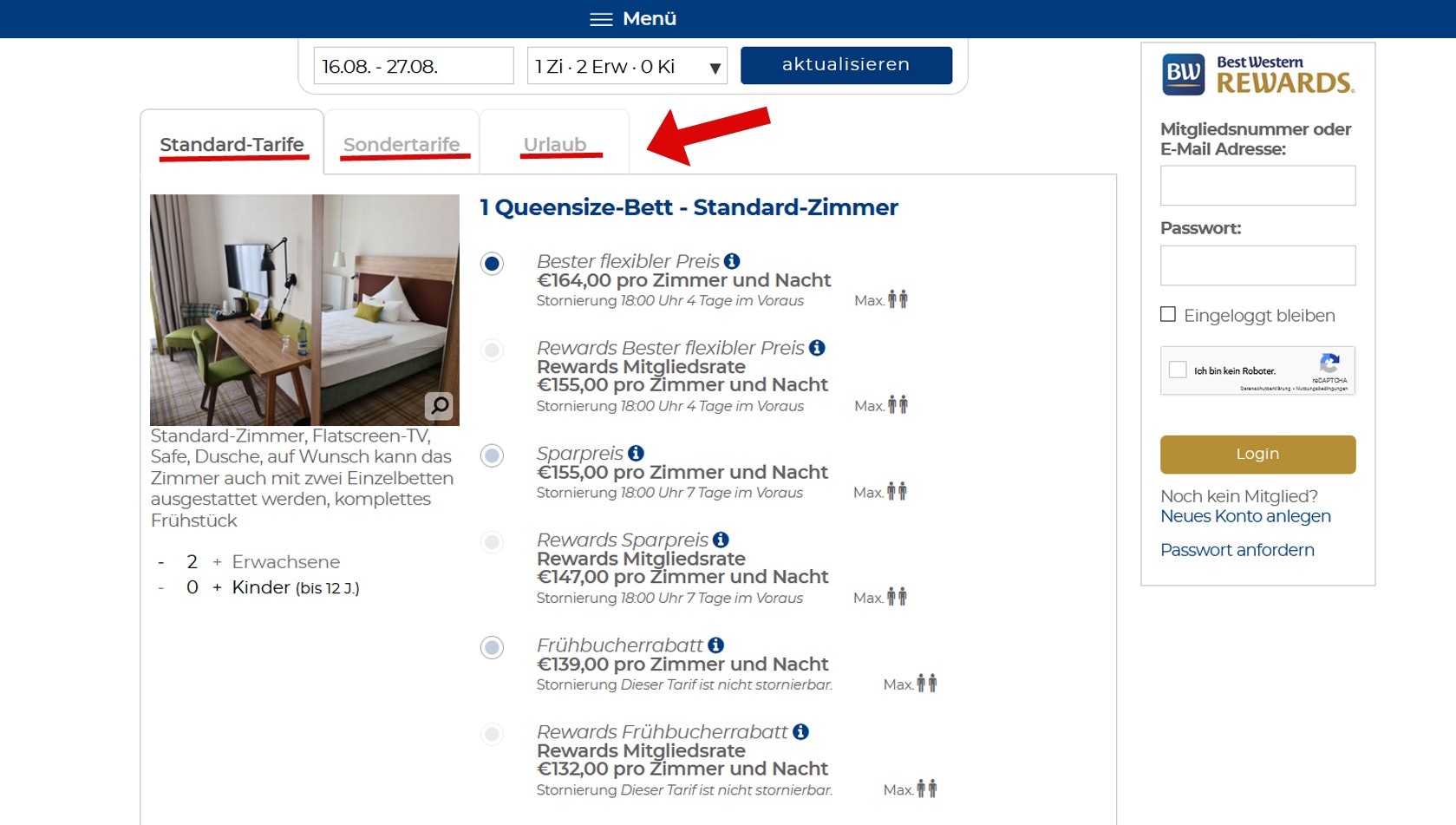The height and width of the screenshot is (825, 1456).
Task: Open the hamburger Menü icon
Action: (x=602, y=18)
